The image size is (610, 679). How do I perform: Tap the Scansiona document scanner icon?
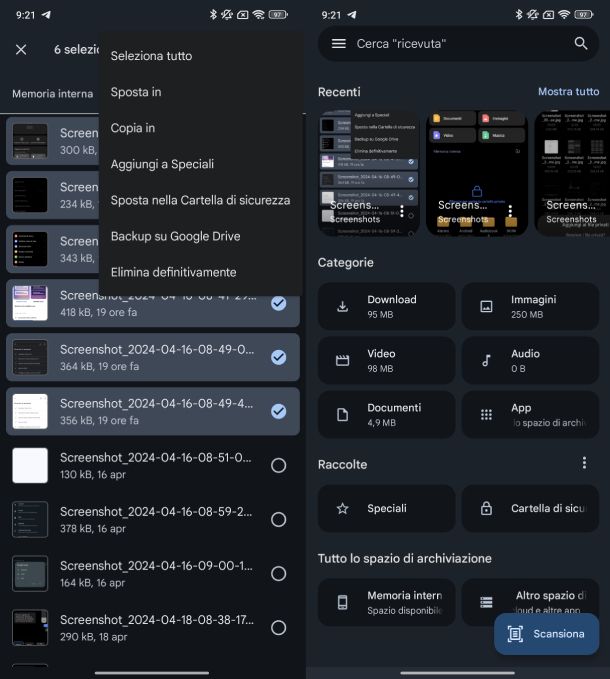(515, 634)
